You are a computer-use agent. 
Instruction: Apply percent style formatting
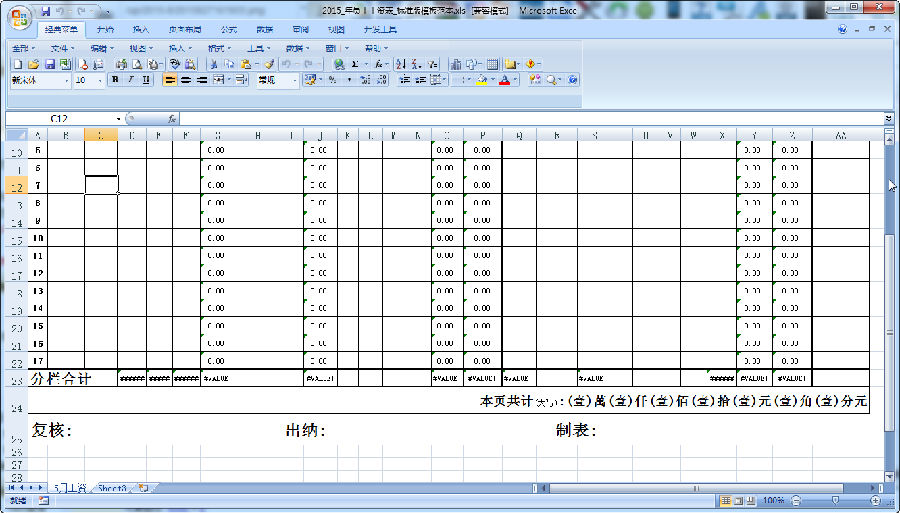pyautogui.click(x=333, y=80)
